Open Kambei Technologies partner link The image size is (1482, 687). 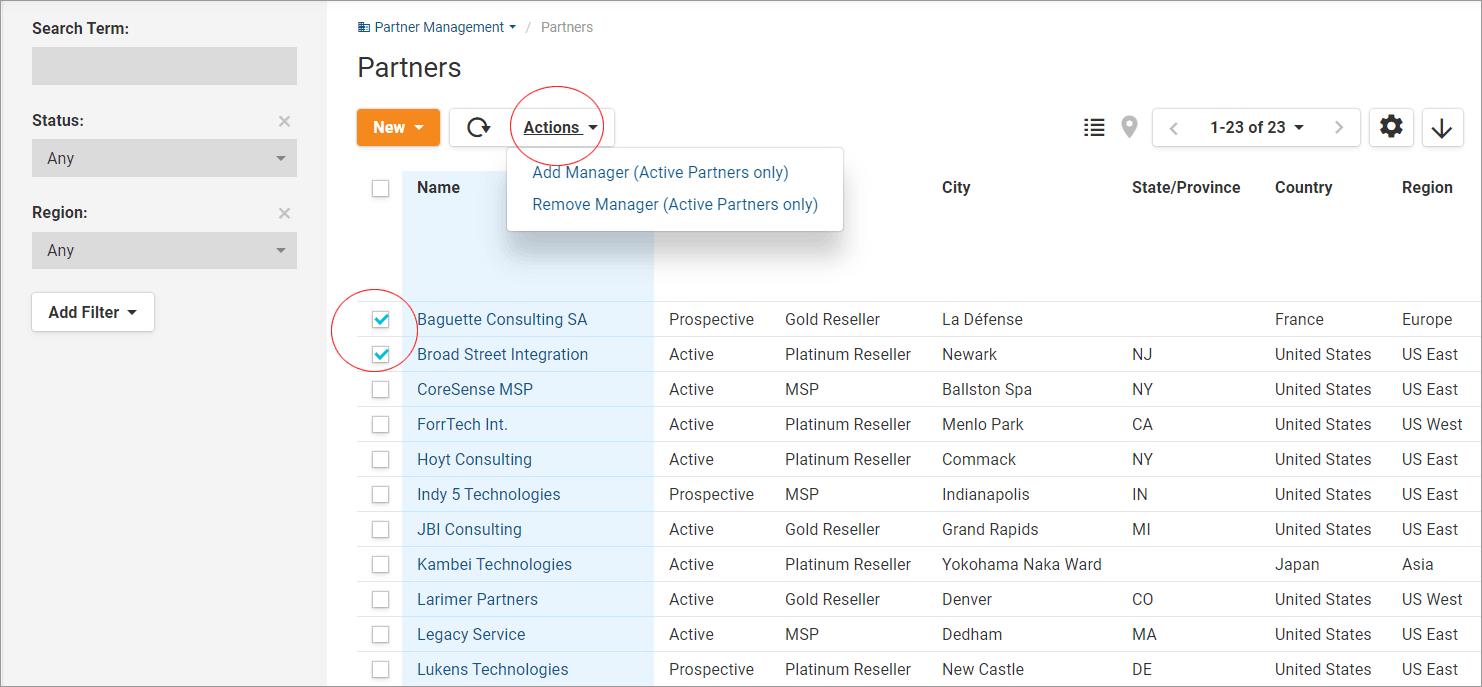tap(494, 564)
